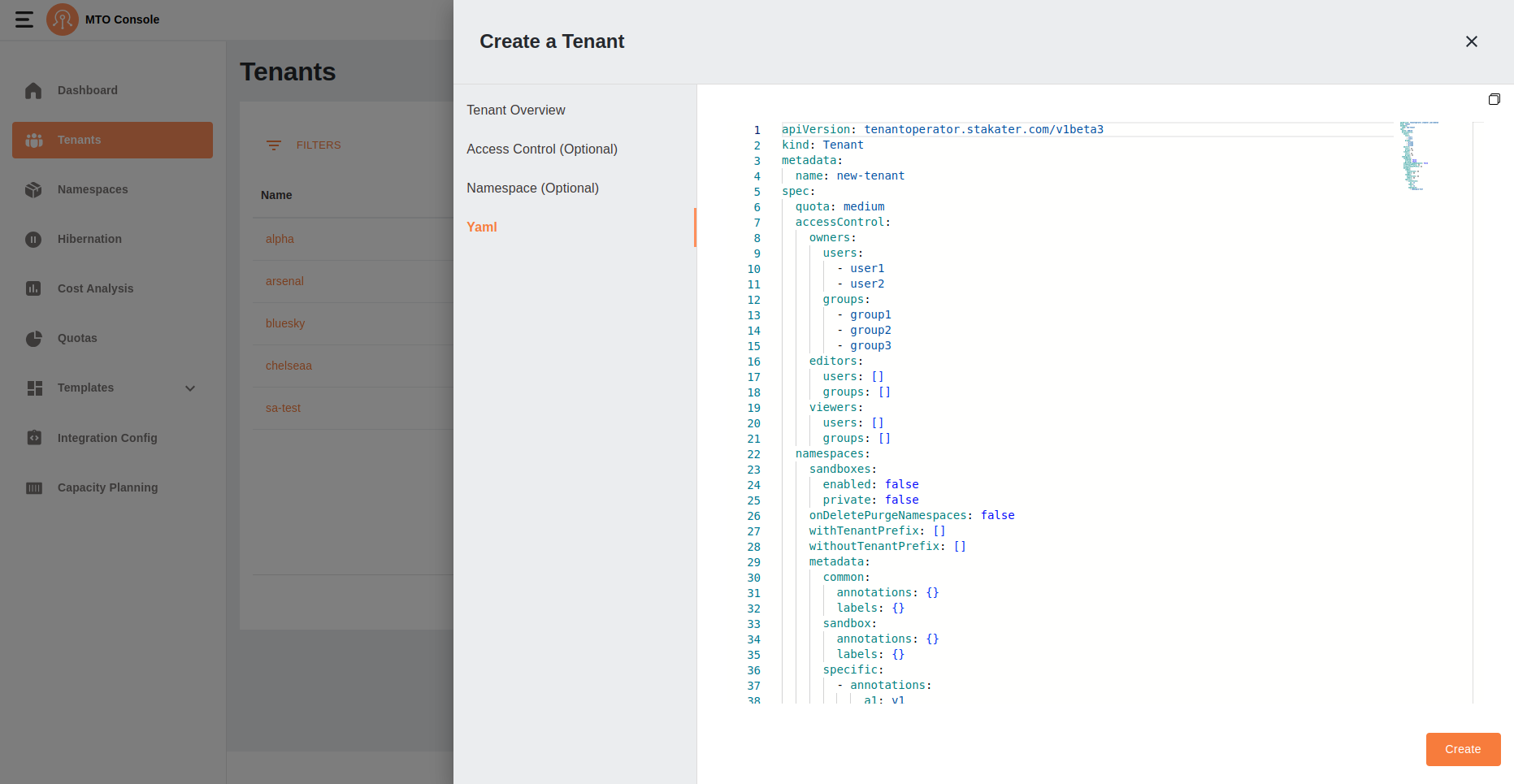Open the Dashboard home icon

33,90
